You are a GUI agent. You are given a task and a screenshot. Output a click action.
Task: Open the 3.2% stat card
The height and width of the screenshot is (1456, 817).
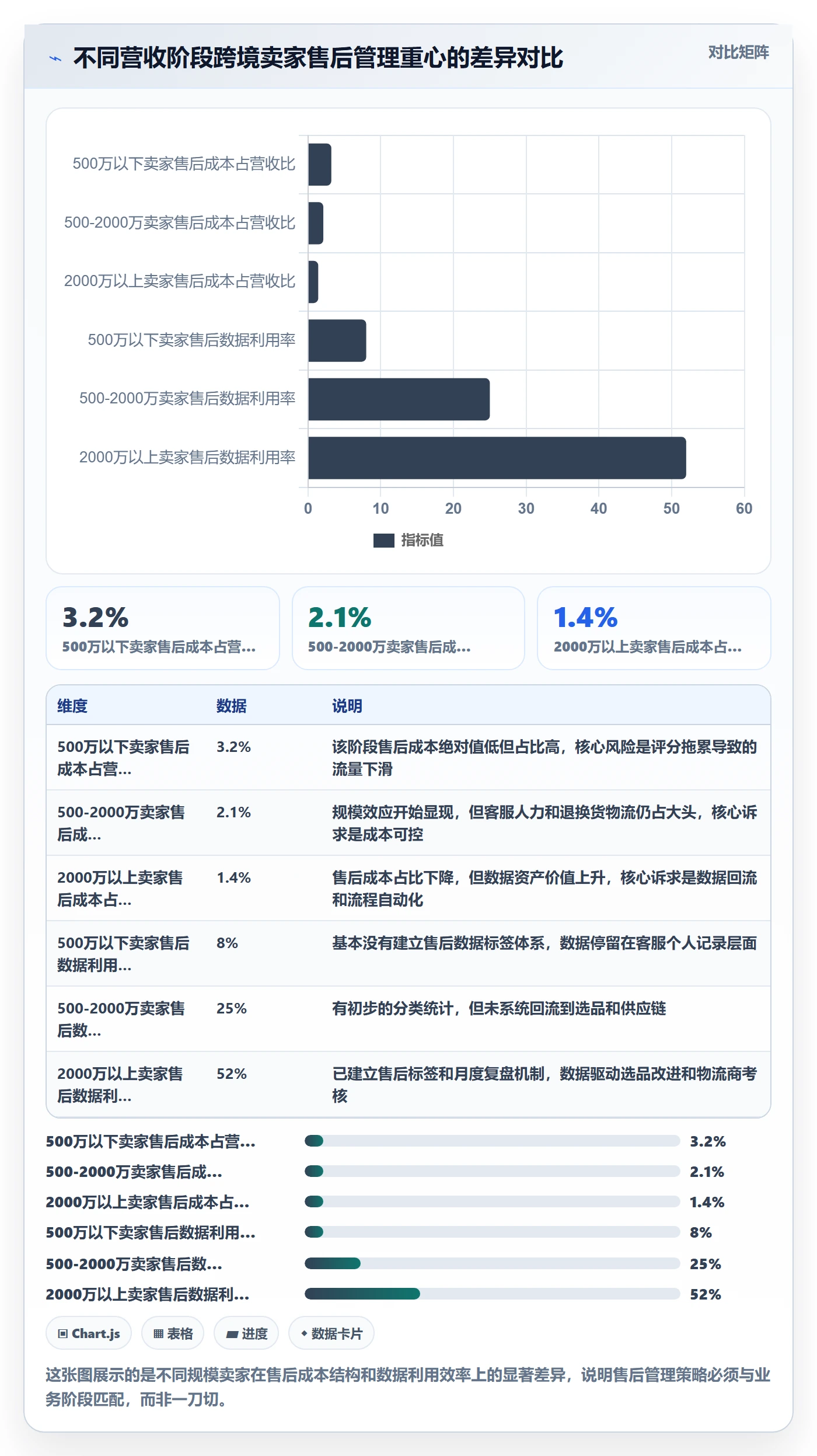[163, 628]
